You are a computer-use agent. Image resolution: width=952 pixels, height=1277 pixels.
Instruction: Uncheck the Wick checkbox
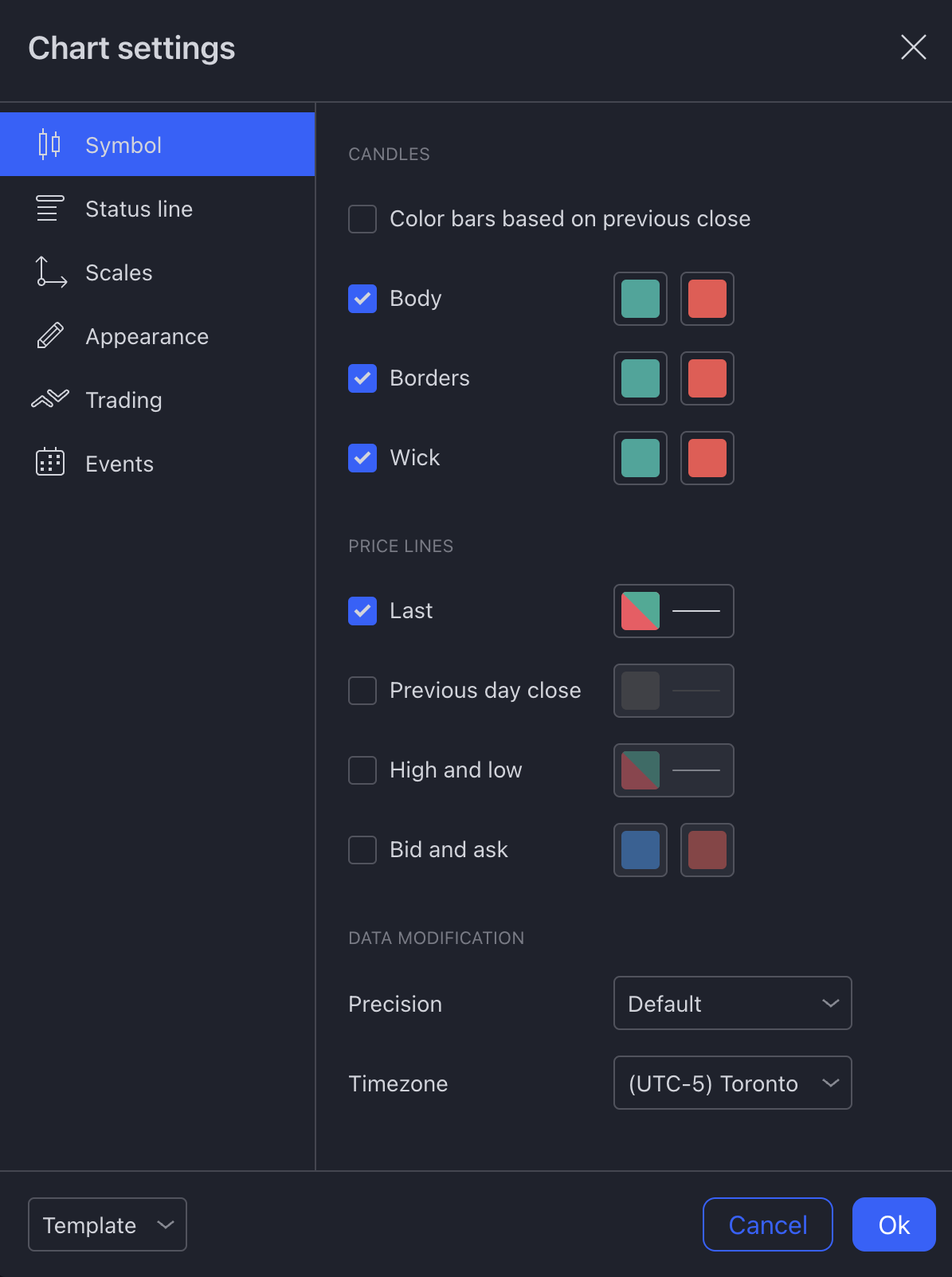362,458
